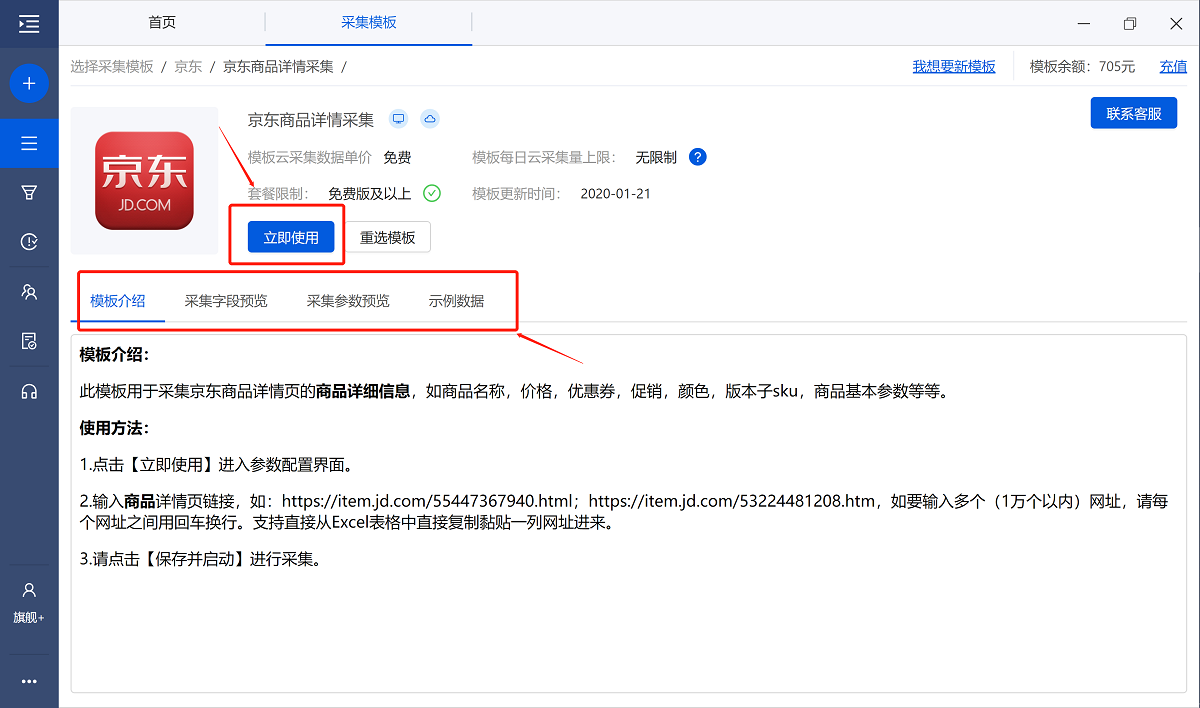Open the document check icon in sidebar
This screenshot has height=708, width=1200.
[29, 341]
